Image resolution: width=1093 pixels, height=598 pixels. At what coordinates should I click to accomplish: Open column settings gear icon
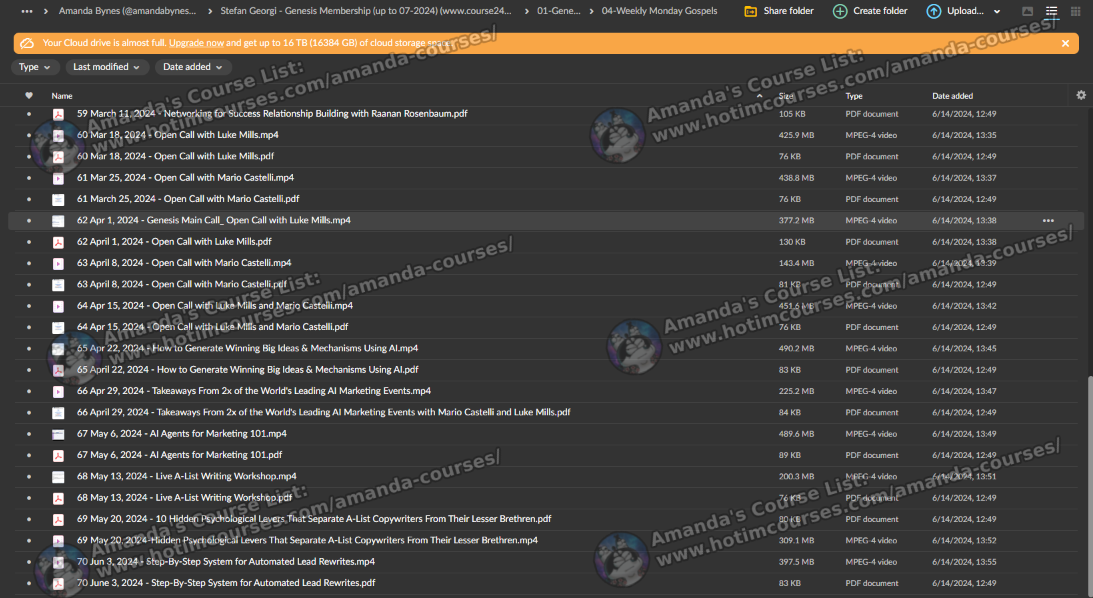tap(1080, 96)
